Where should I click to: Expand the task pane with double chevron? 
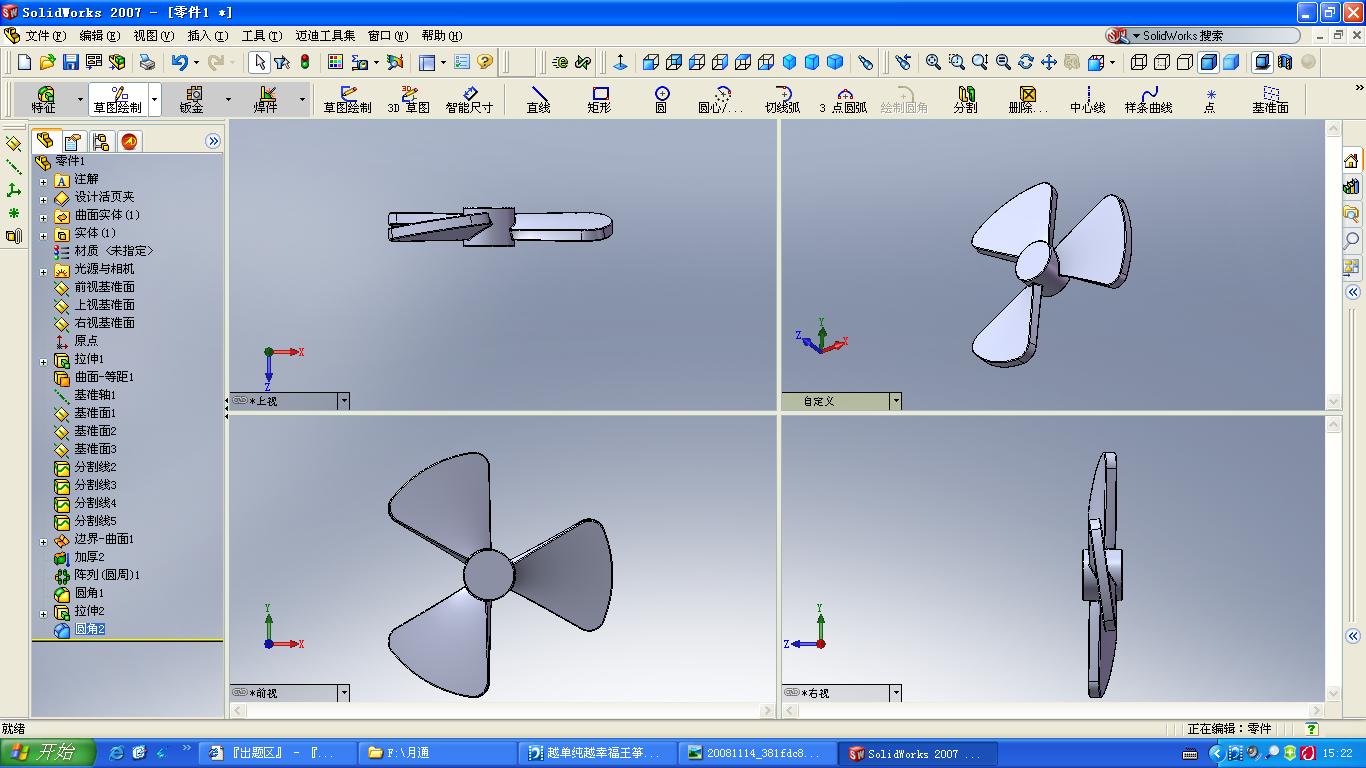pos(1353,292)
